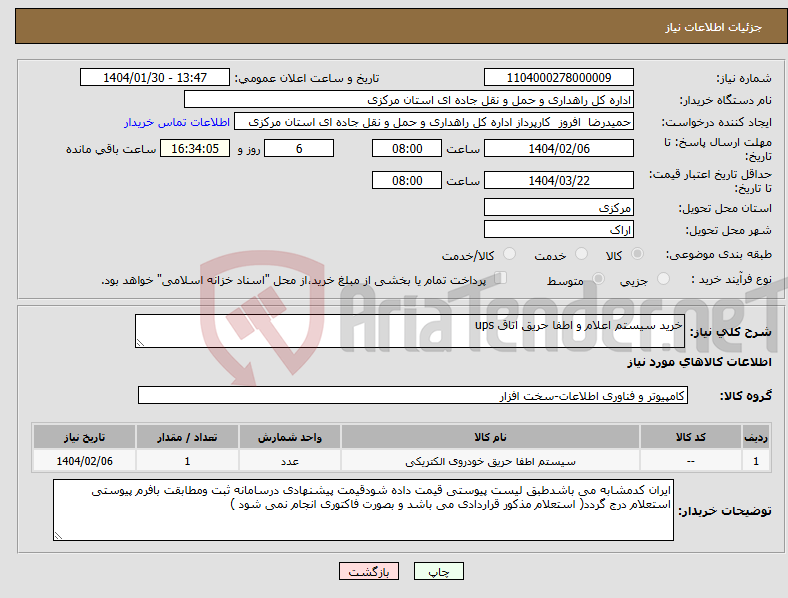Click the response deadline date 1404/02/06 field
Viewport: 788px width, 598px height.
tap(559, 148)
